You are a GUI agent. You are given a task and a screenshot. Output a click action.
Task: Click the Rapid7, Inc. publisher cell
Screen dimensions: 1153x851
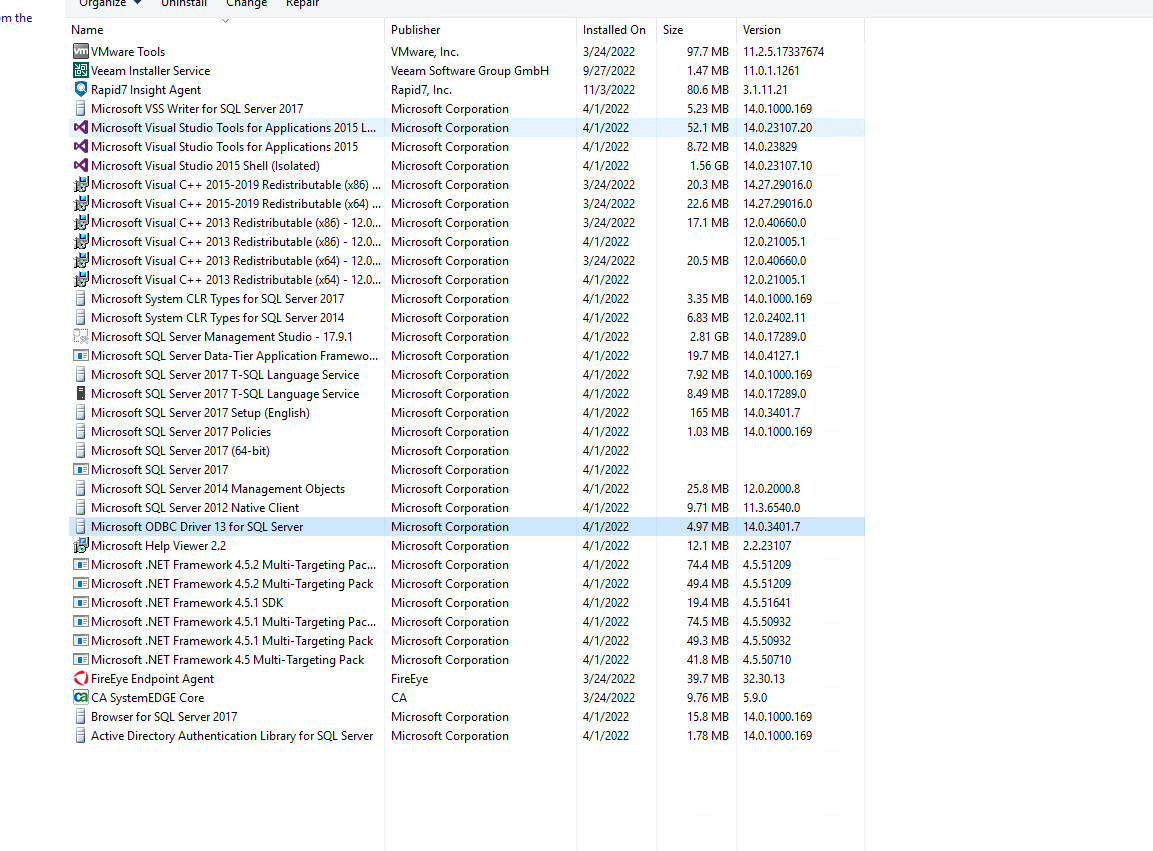click(421, 90)
